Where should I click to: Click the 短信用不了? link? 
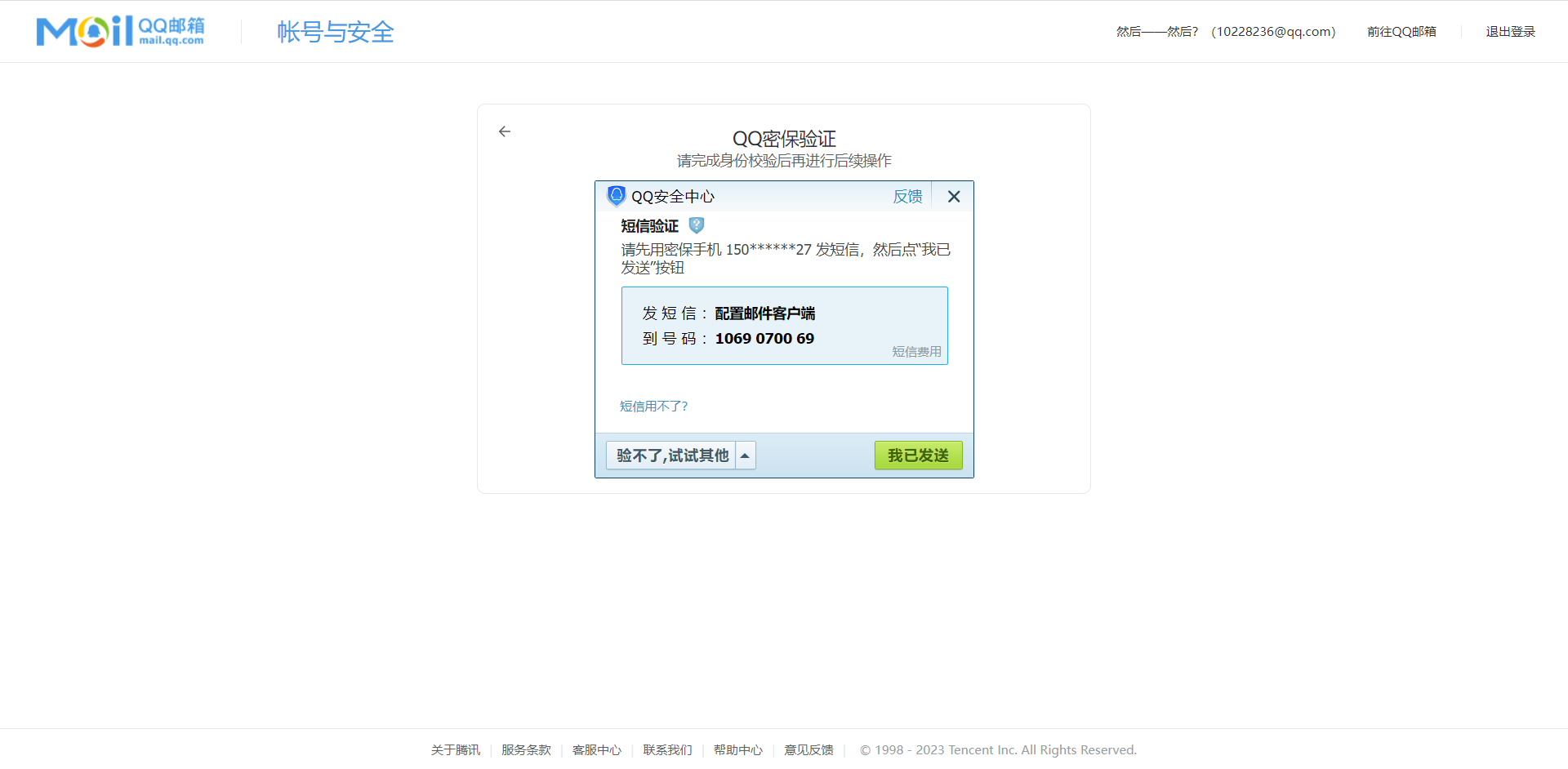tap(653, 407)
